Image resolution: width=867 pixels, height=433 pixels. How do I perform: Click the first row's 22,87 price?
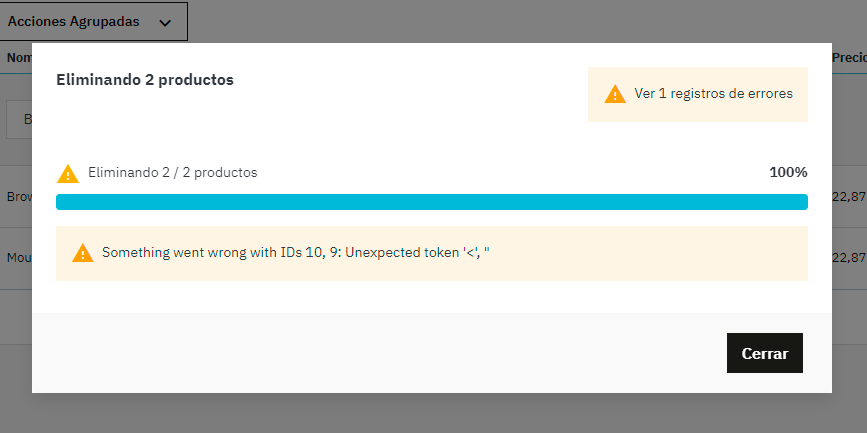click(x=848, y=197)
